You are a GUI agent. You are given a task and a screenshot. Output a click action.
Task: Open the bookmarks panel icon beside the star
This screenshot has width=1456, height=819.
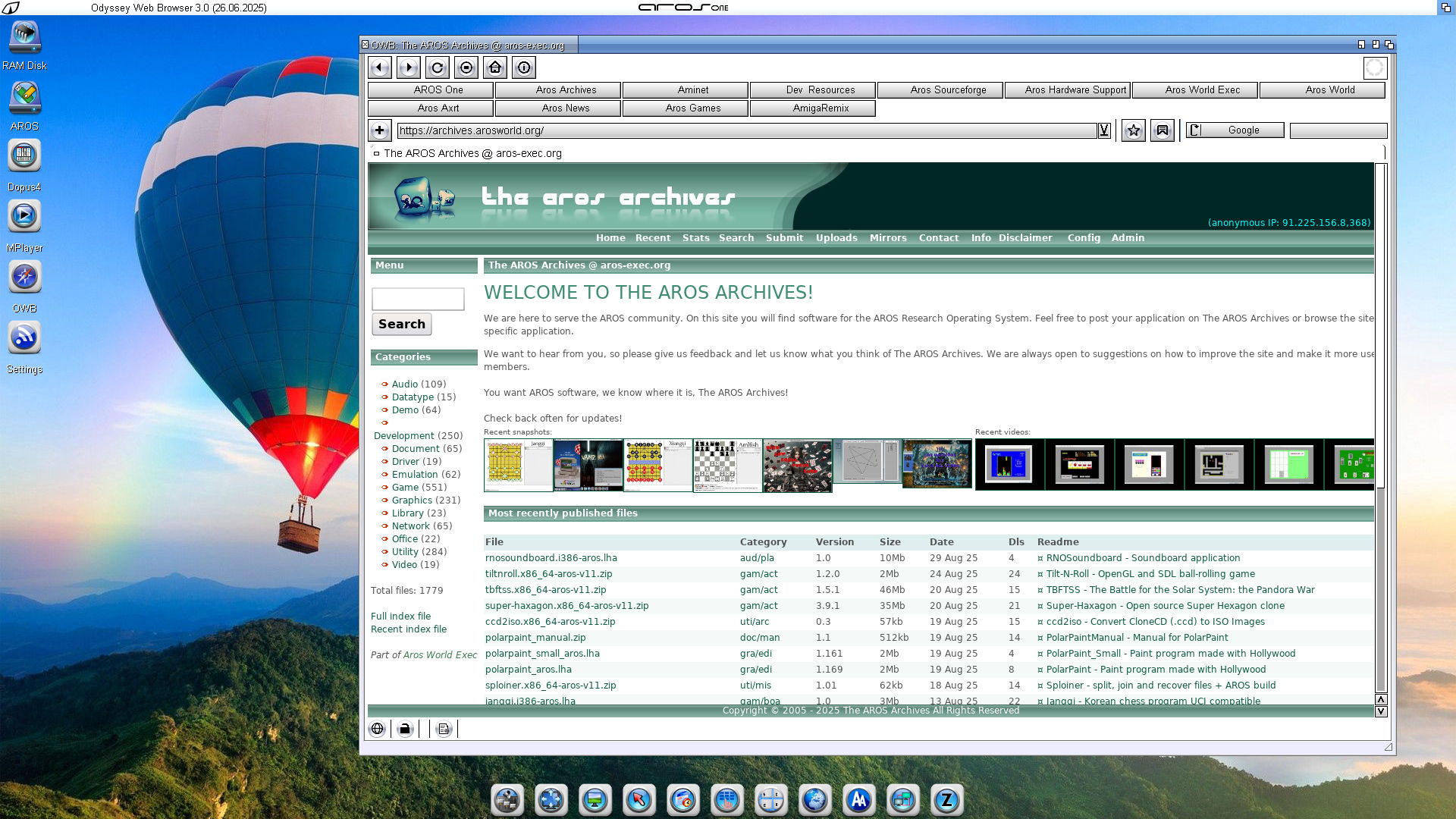1163,130
